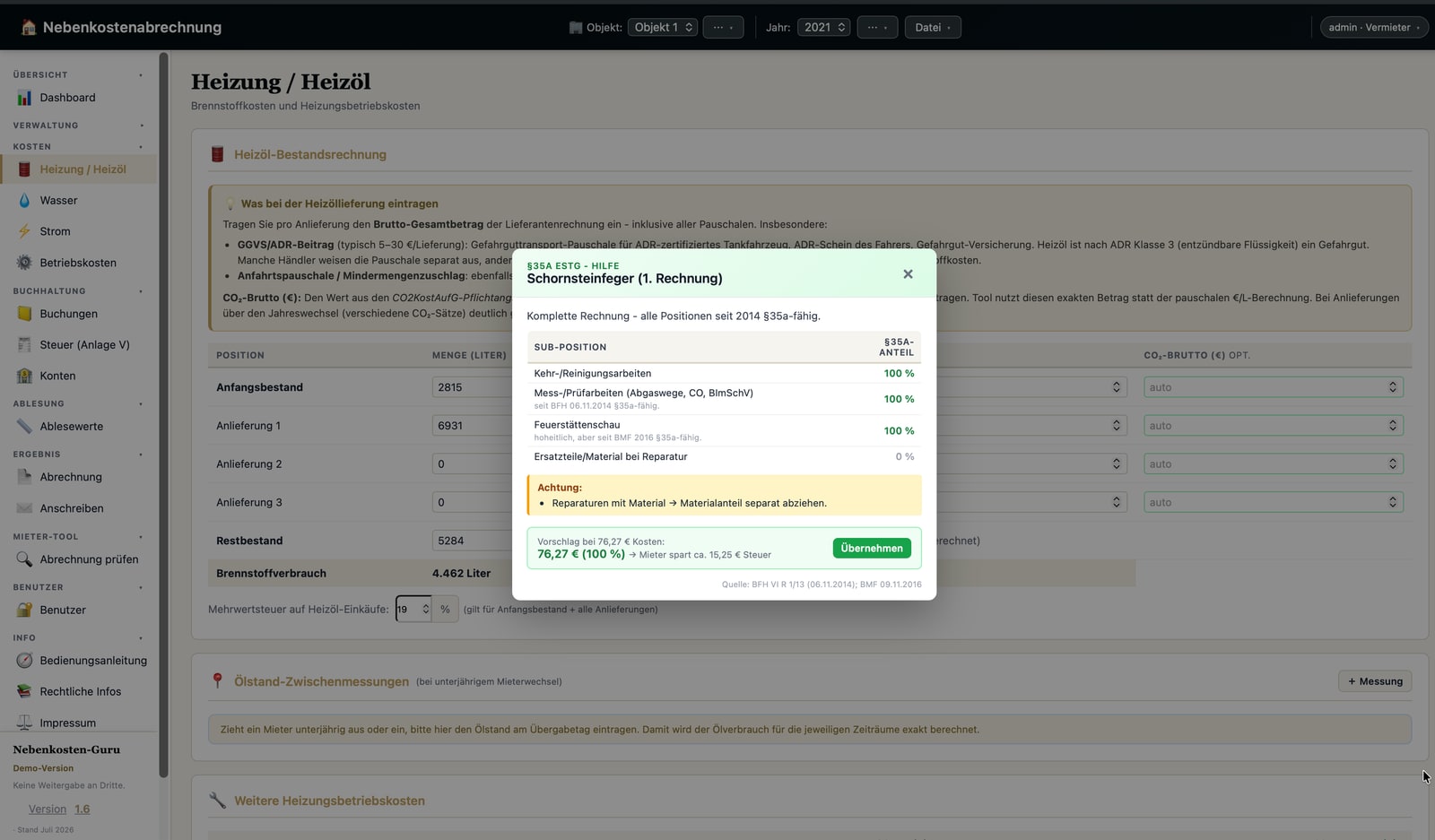This screenshot has width=1435, height=840.
Task: Open the Jahr 2021 selector dropdown
Action: pyautogui.click(x=824, y=28)
